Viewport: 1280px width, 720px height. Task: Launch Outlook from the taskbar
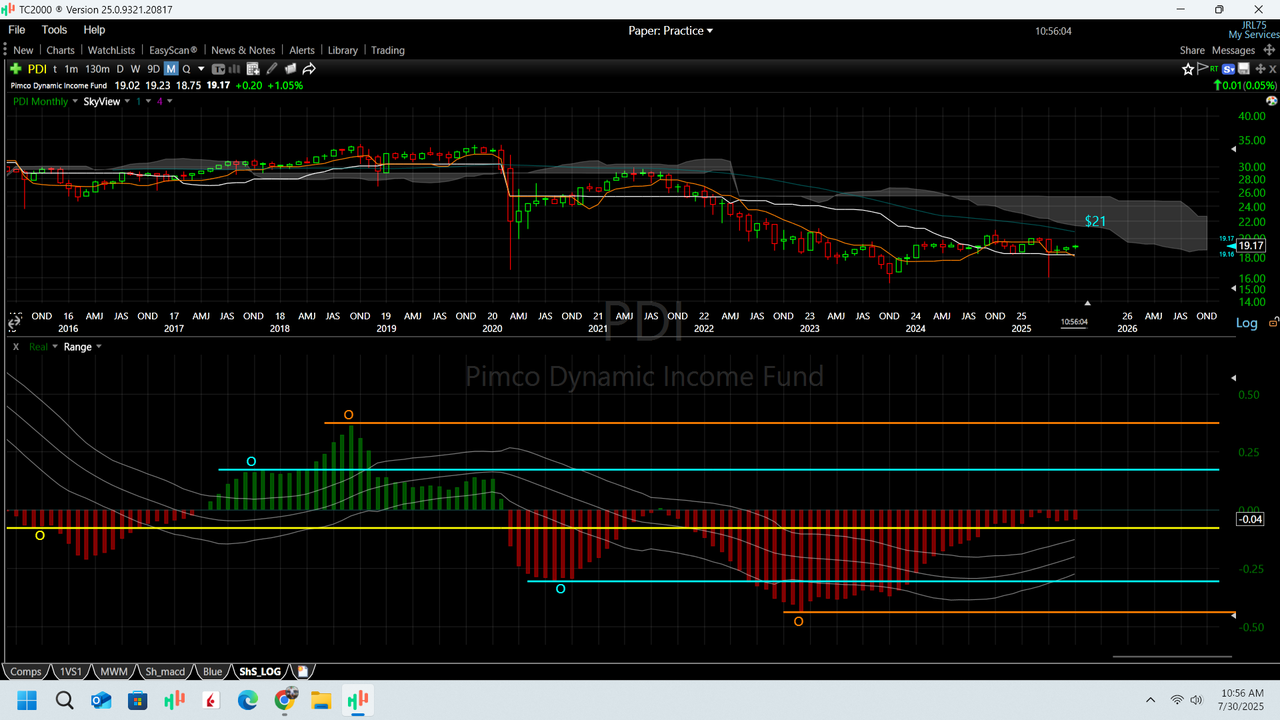tap(101, 700)
